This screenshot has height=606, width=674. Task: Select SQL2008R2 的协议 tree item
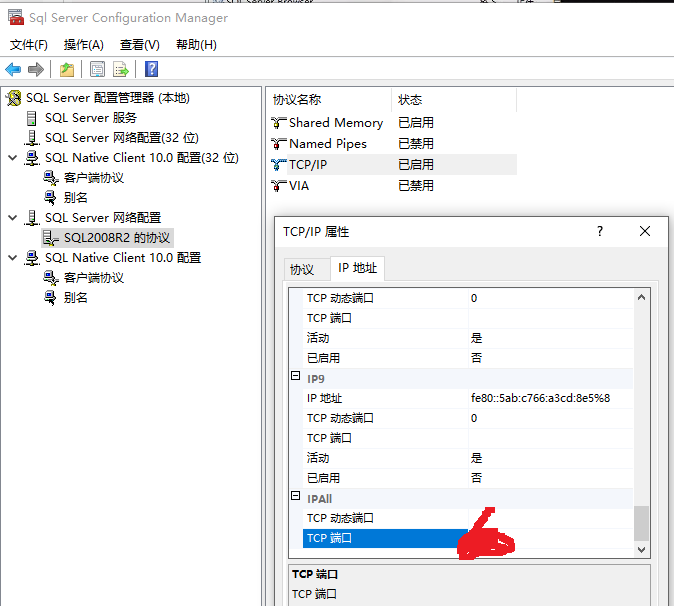click(116, 238)
